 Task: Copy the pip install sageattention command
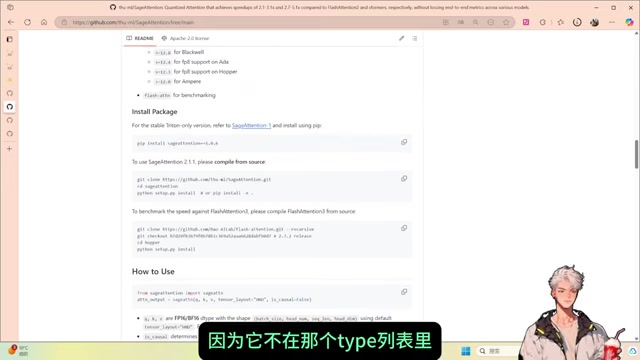[x=404, y=142]
